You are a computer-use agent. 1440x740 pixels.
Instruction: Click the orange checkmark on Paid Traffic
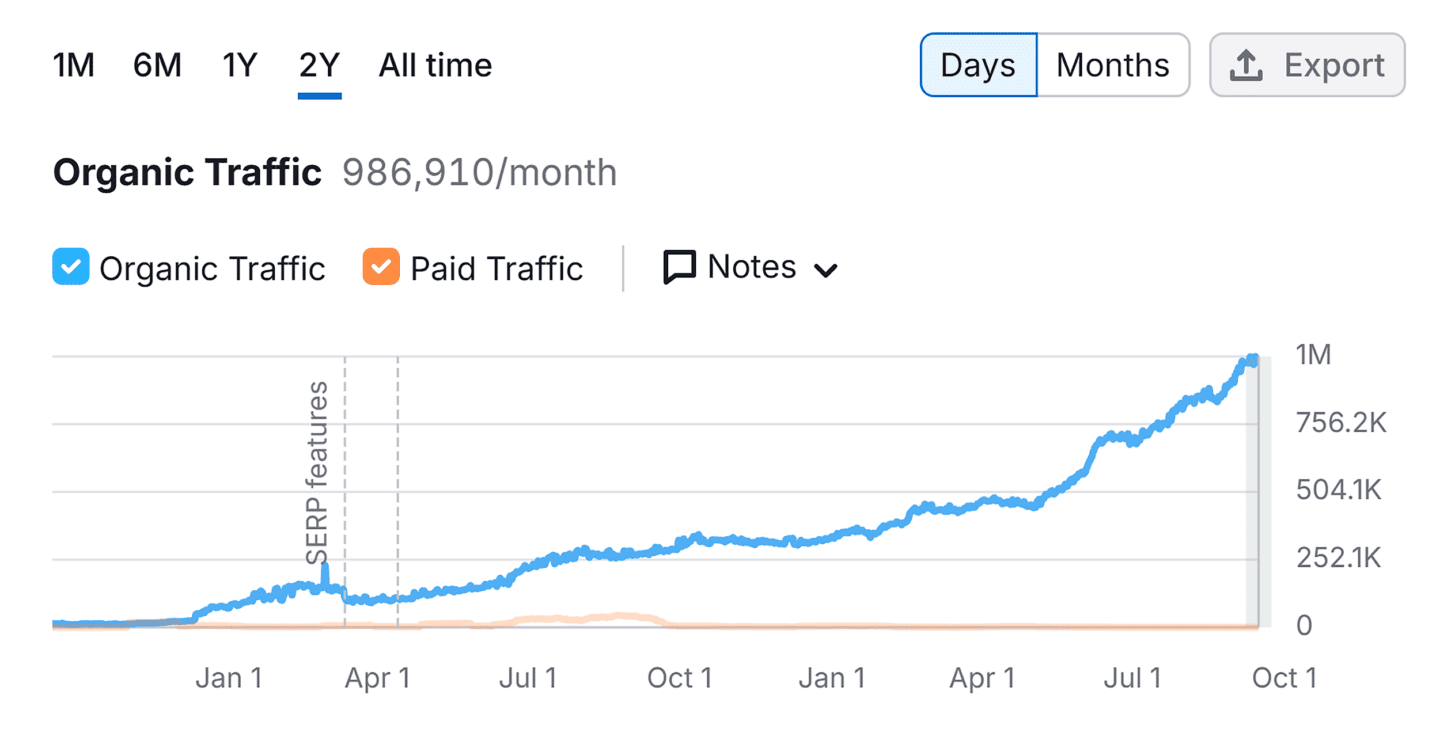point(380,266)
